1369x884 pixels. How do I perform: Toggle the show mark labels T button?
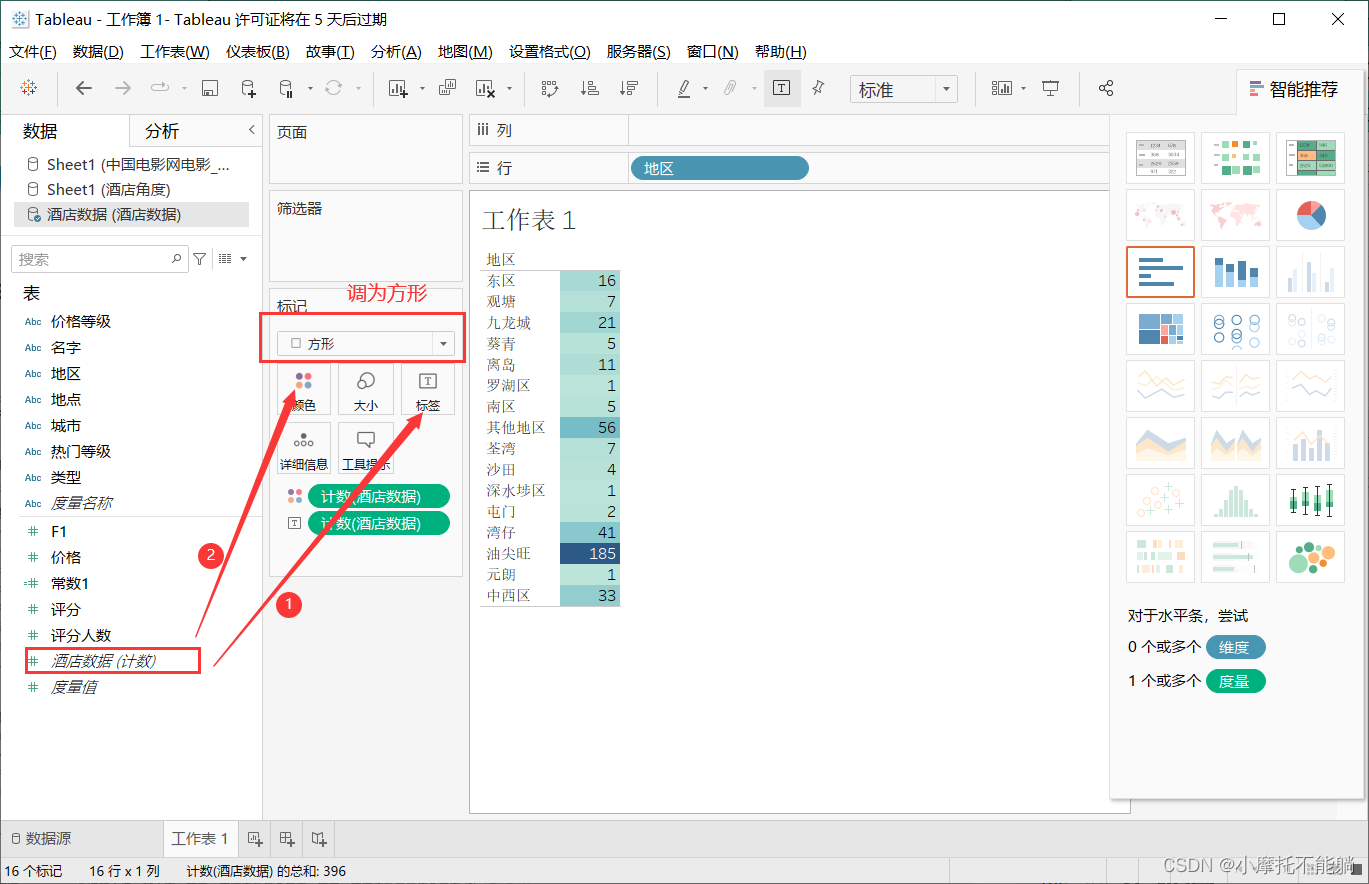click(781, 88)
